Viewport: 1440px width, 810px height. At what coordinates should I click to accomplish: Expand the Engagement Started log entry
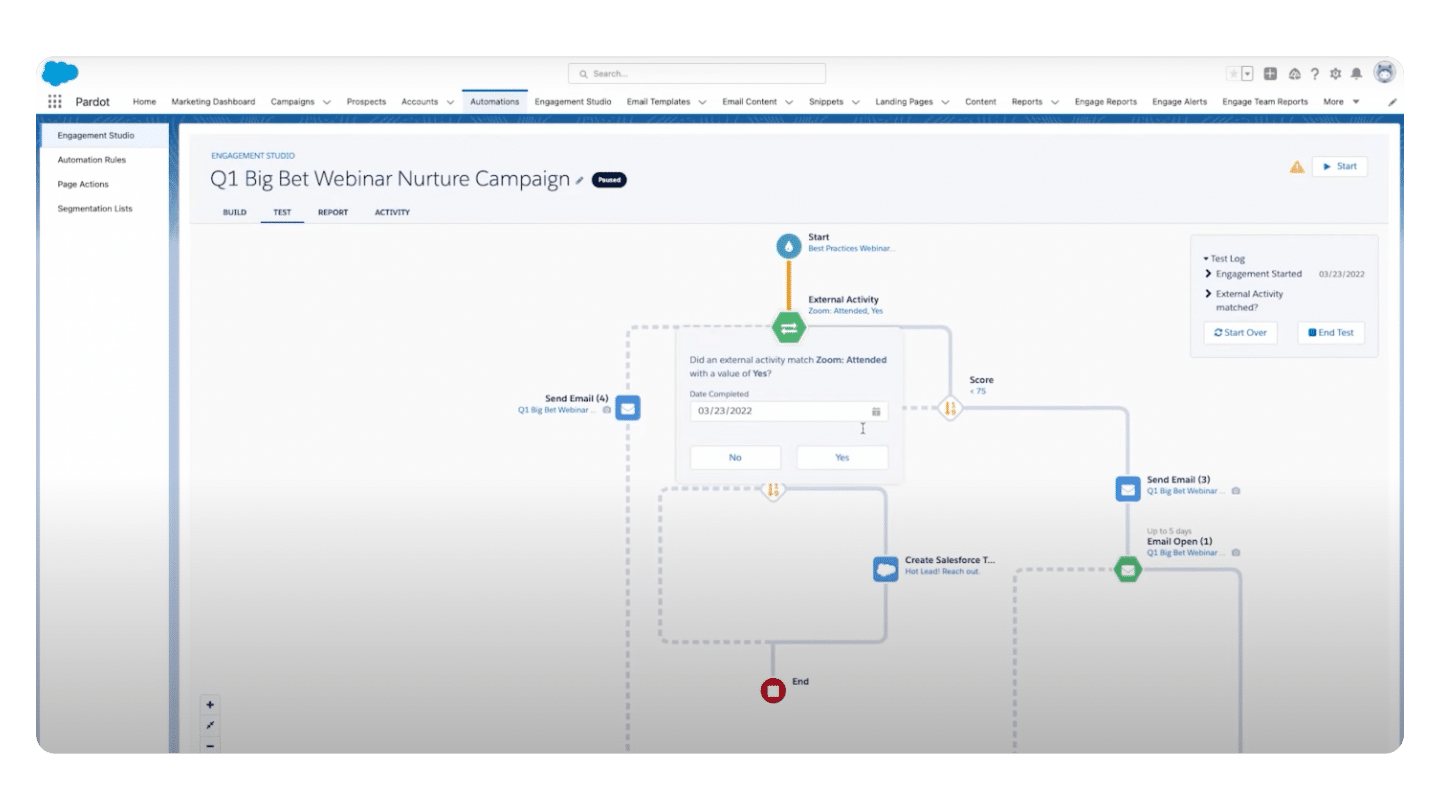coord(1209,274)
